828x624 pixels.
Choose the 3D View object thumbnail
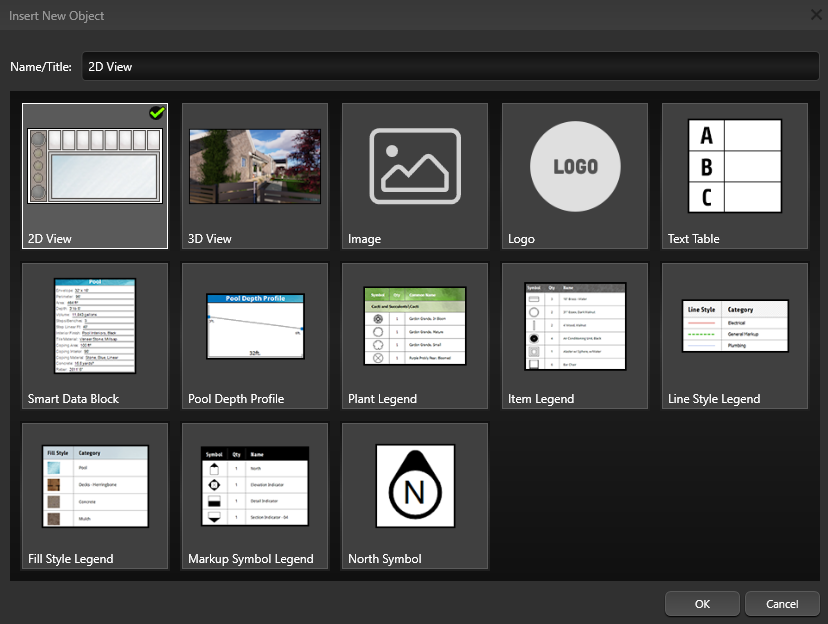[x=255, y=166]
